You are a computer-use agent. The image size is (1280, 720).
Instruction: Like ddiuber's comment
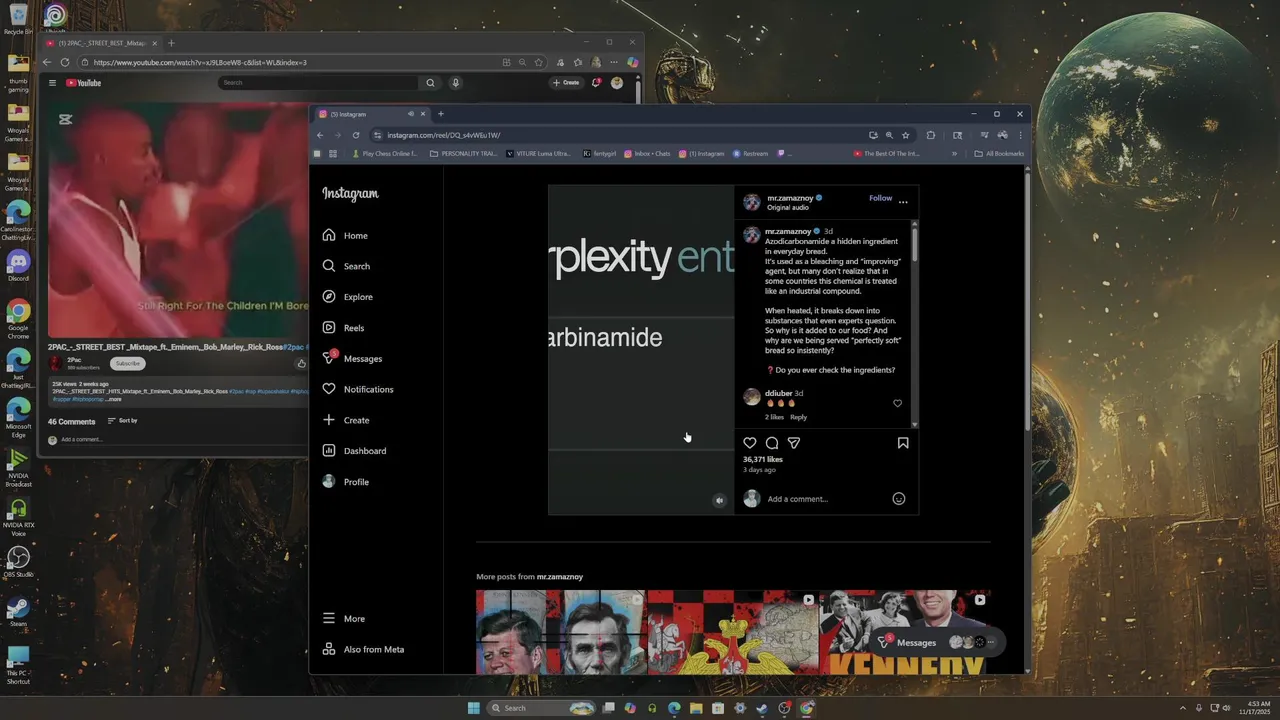pos(897,403)
